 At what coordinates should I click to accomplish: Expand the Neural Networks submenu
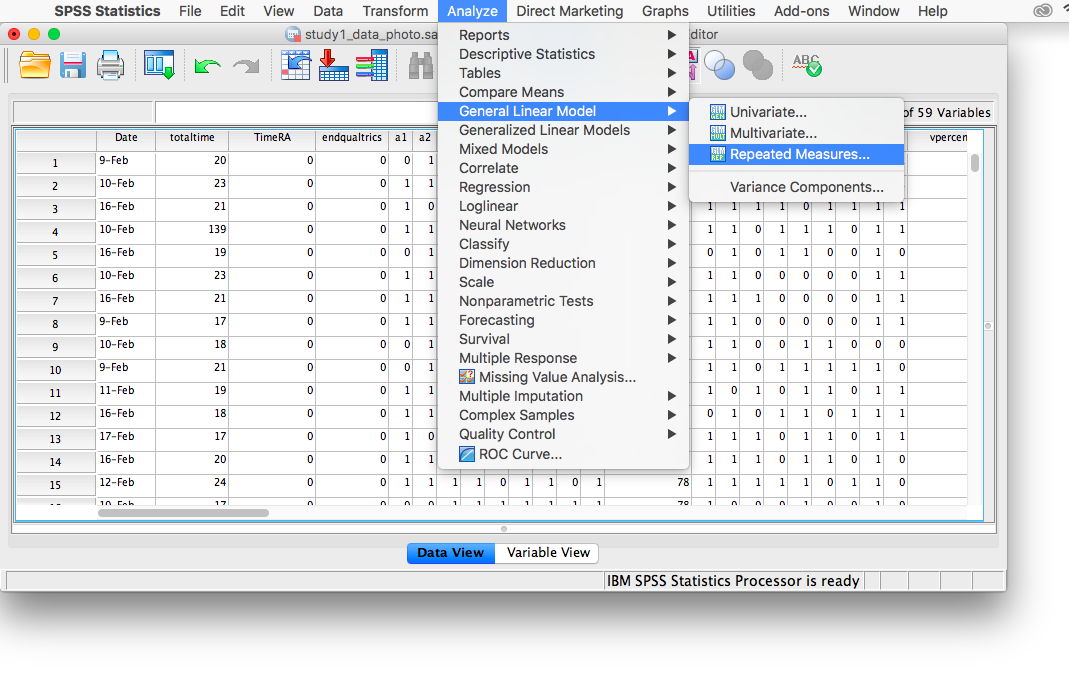(x=563, y=226)
